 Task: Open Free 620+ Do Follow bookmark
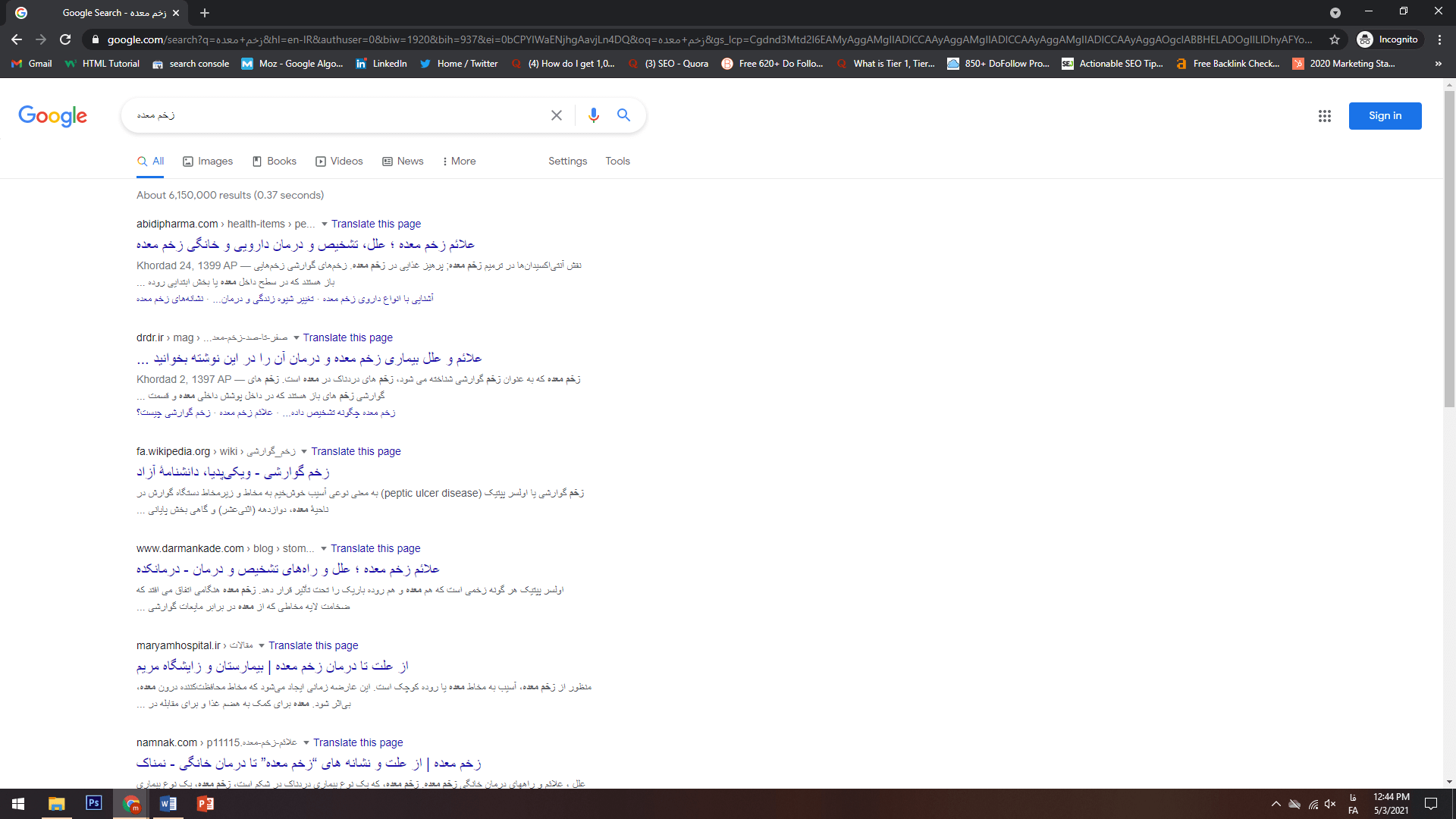click(x=772, y=64)
